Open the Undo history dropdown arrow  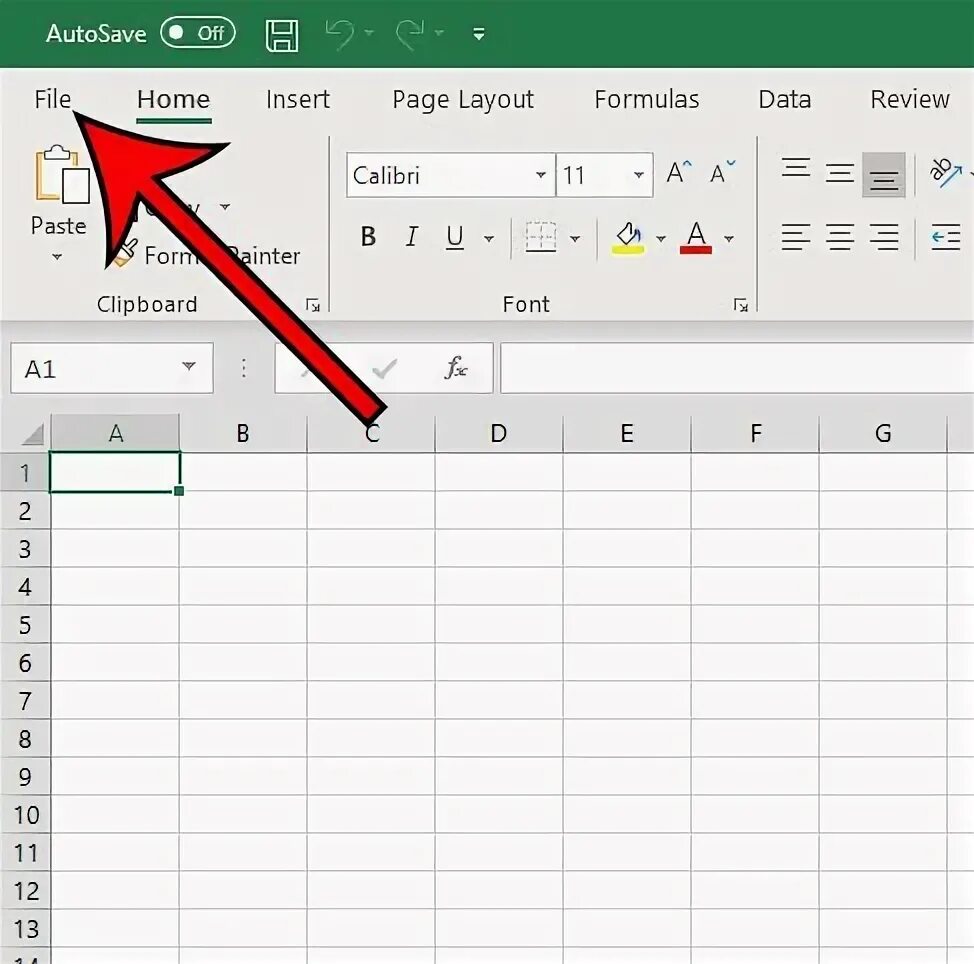[370, 32]
